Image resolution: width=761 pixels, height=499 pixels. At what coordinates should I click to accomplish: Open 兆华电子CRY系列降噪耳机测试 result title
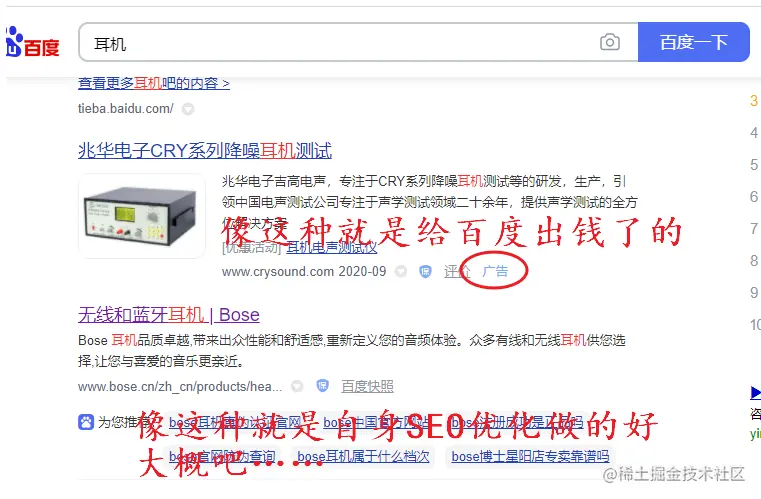pos(205,151)
